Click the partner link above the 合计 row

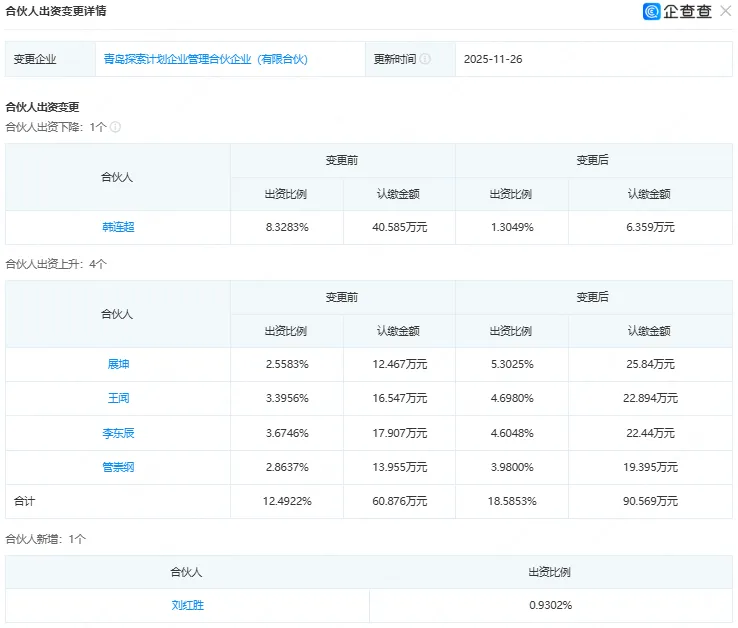(x=118, y=467)
